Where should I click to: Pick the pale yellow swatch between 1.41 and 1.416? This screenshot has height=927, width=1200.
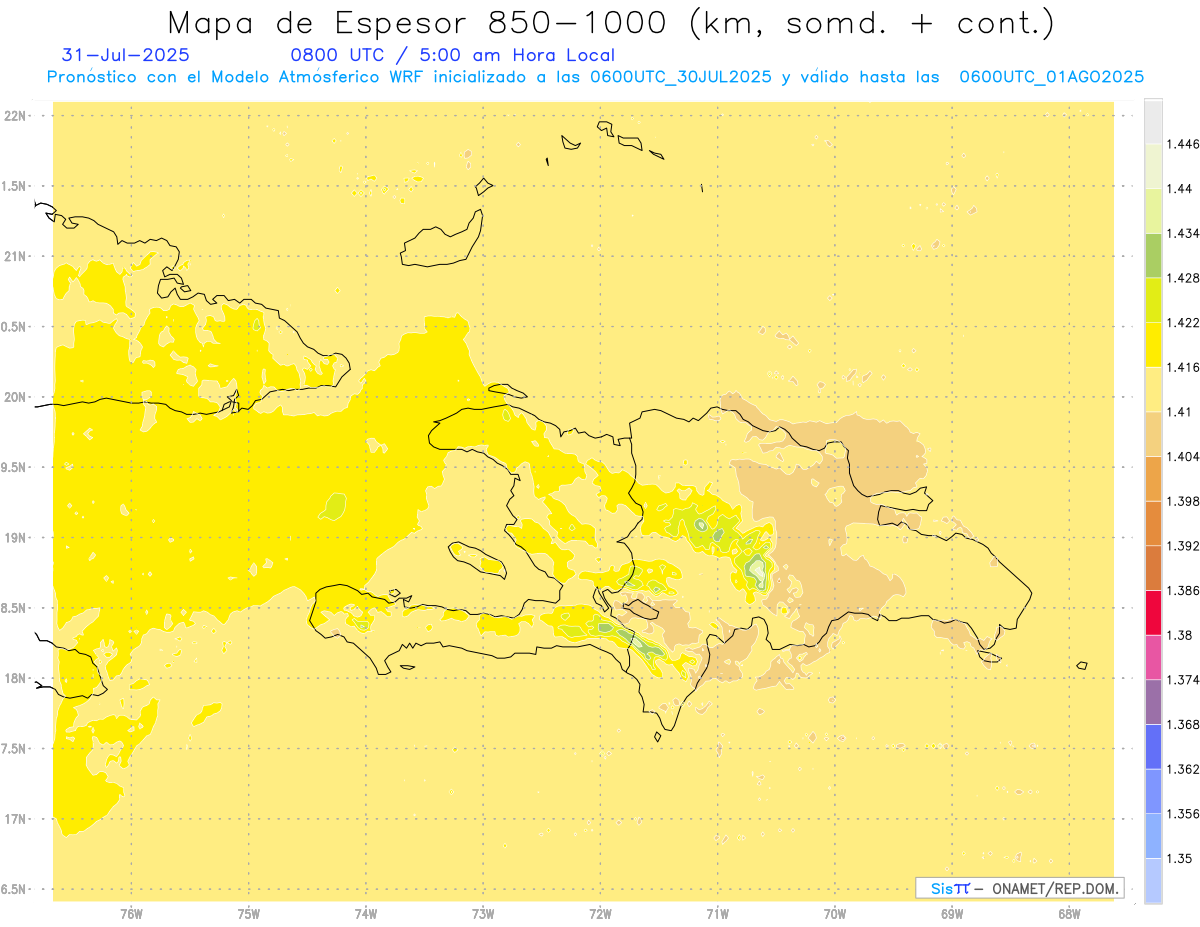(1153, 389)
